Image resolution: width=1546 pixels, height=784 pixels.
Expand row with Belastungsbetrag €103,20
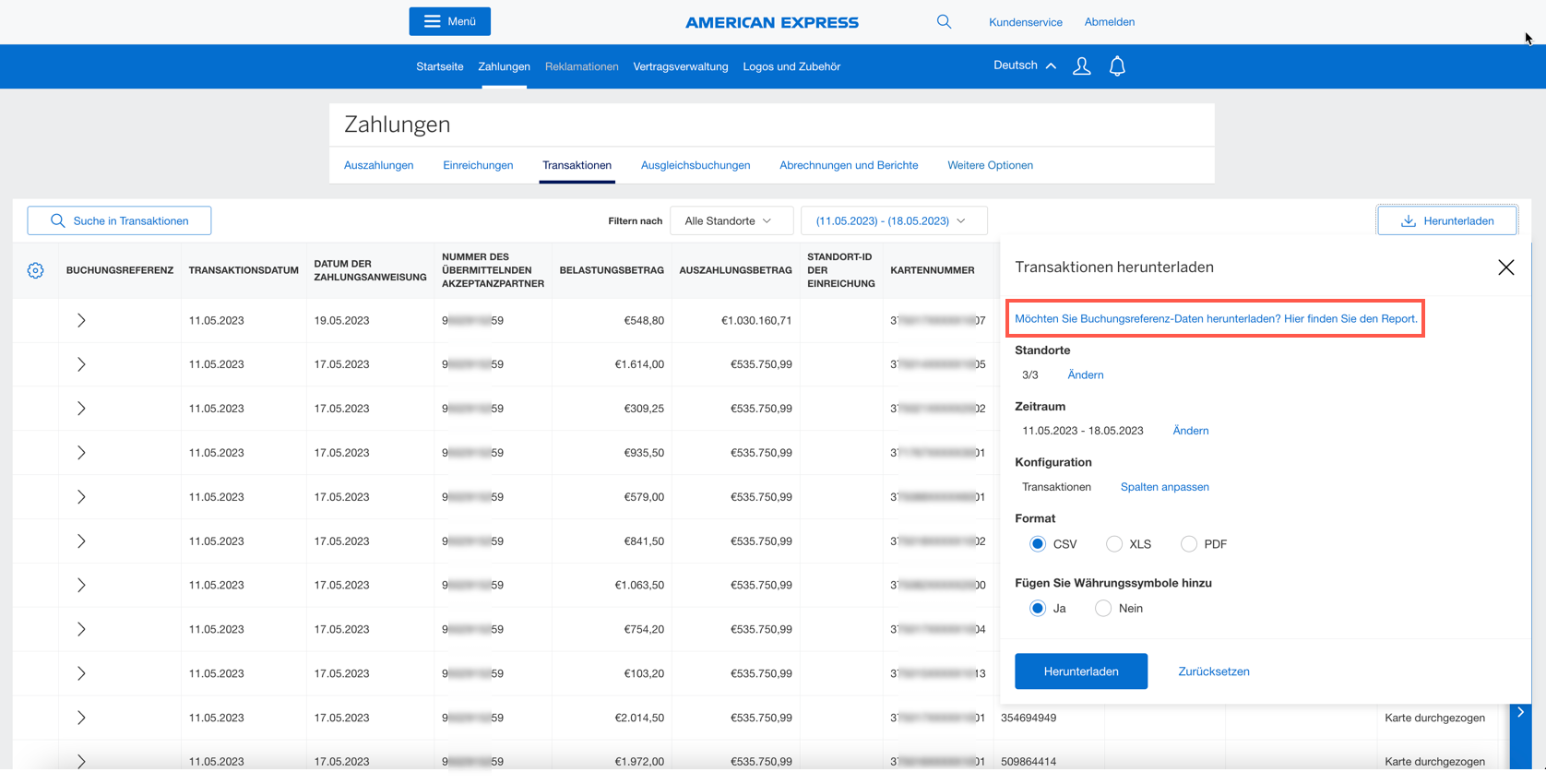pyautogui.click(x=81, y=673)
